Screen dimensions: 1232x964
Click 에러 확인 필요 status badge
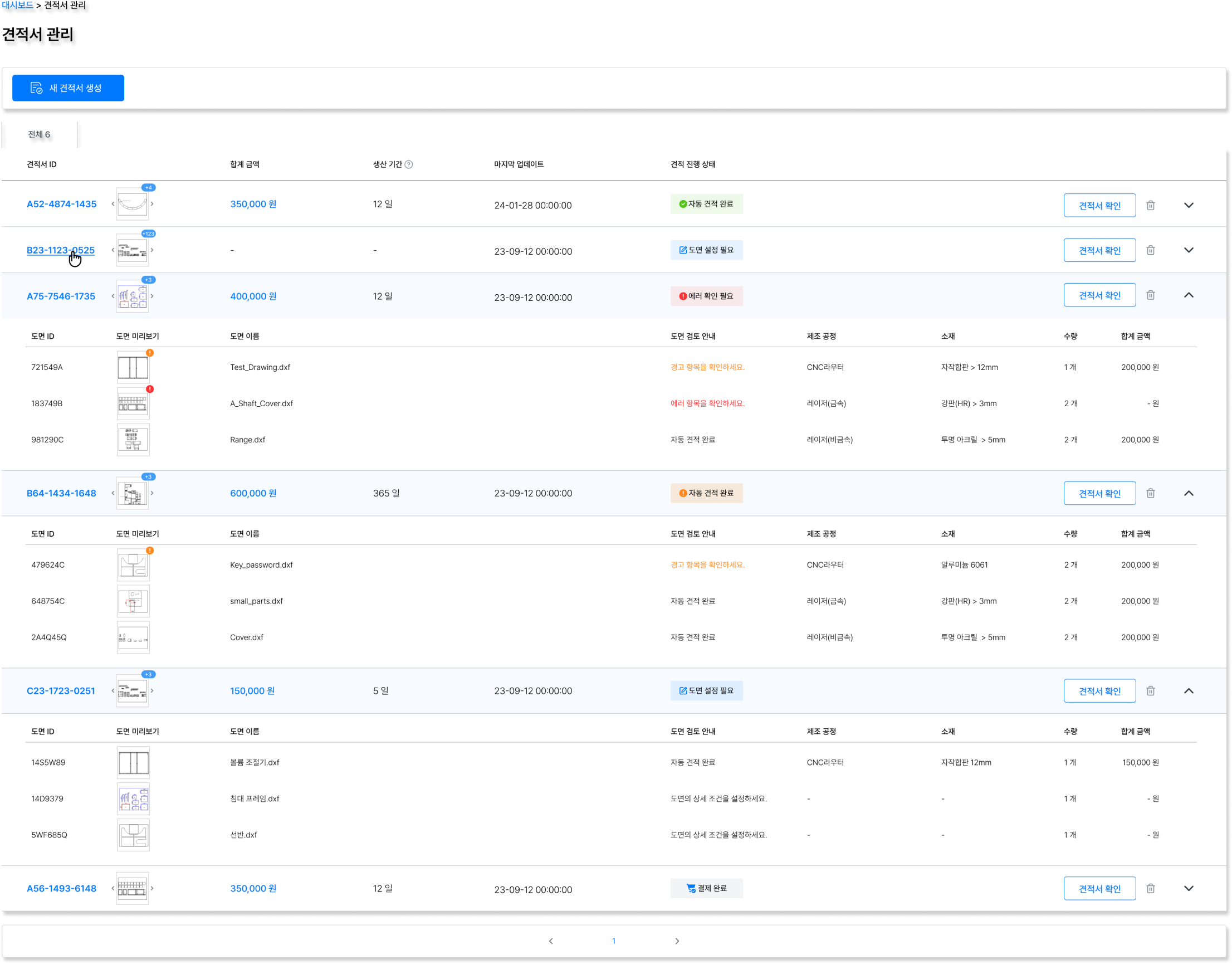(706, 296)
